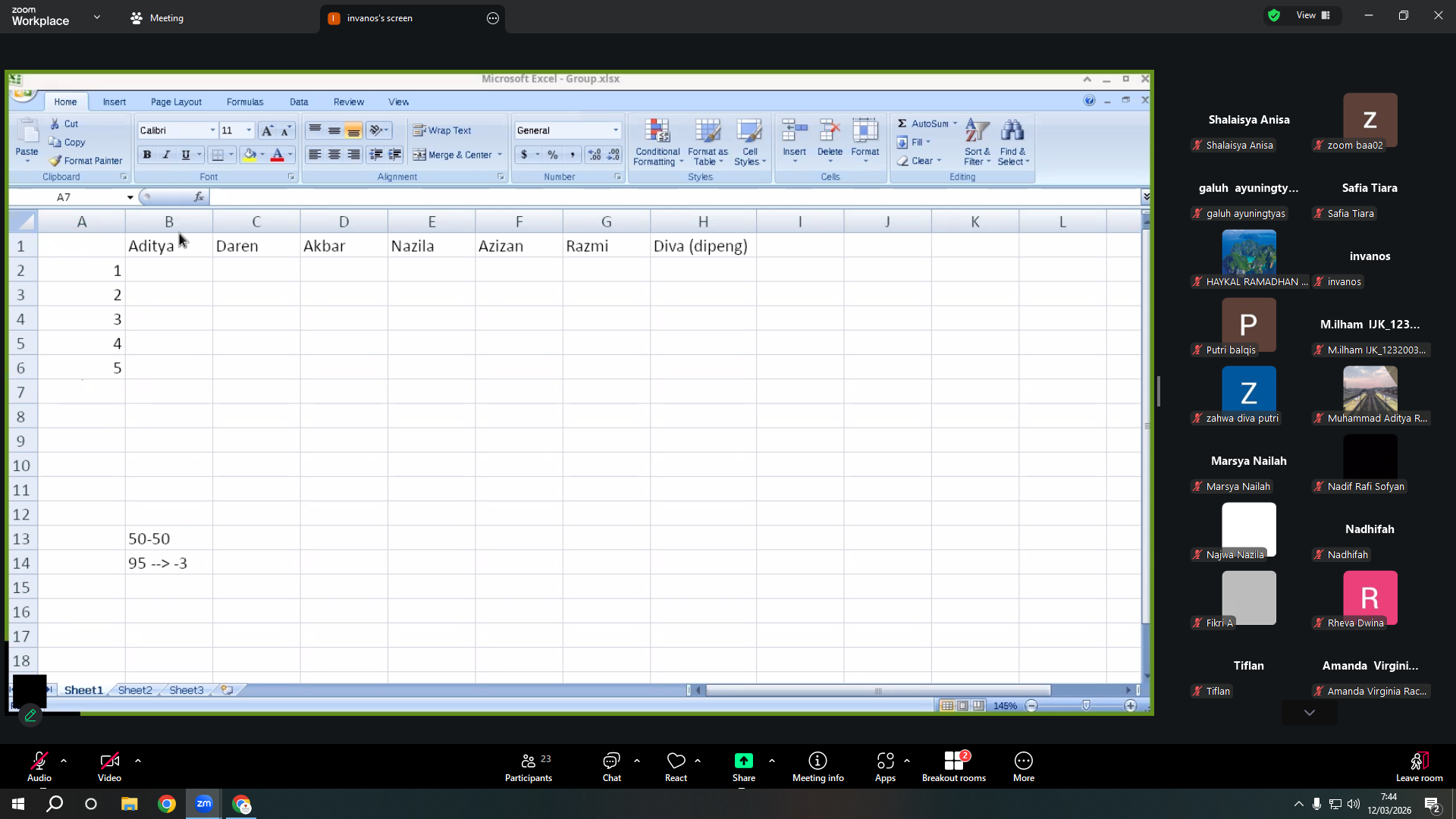Screen dimensions: 1456x819
Task: Open the Formulas ribbon tab
Action: tap(245, 102)
